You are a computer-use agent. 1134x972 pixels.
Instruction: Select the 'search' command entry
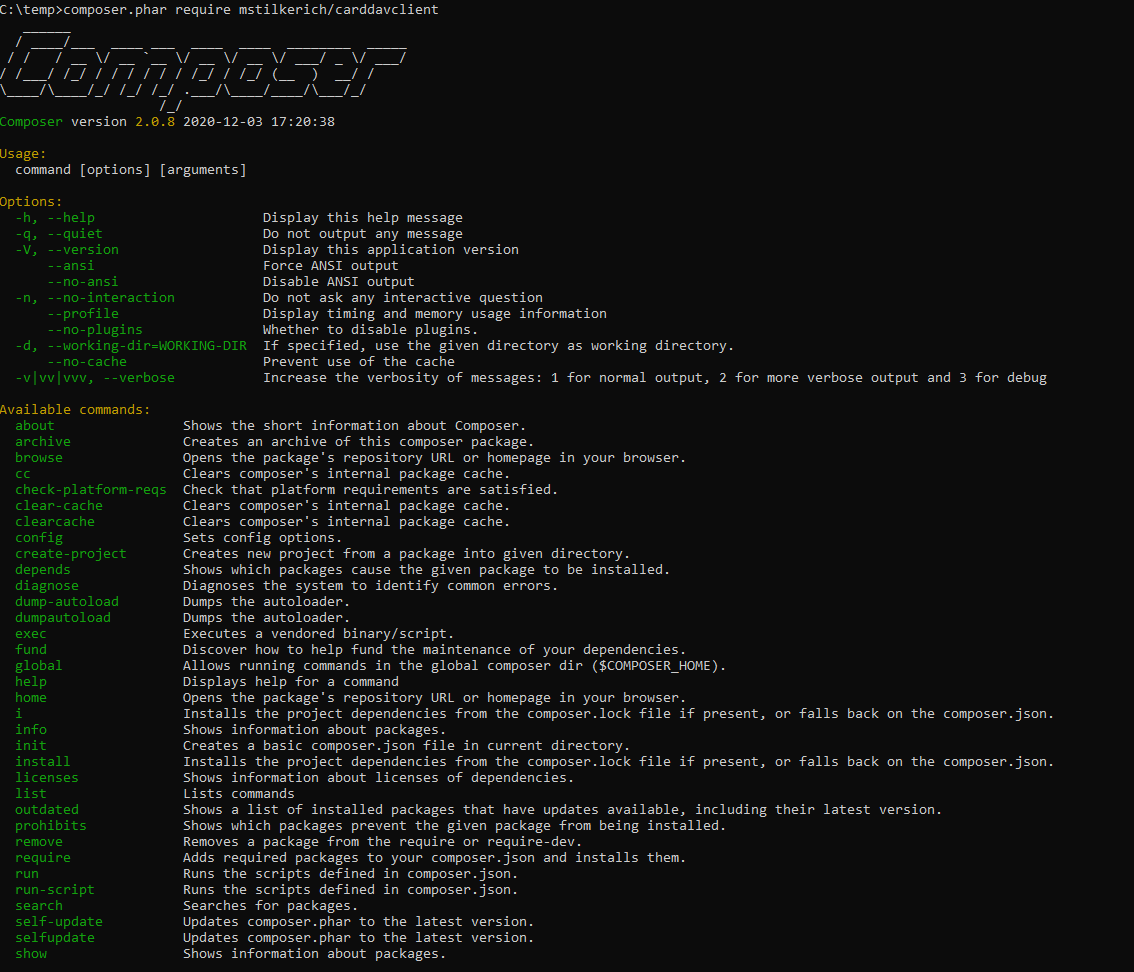tap(38, 905)
